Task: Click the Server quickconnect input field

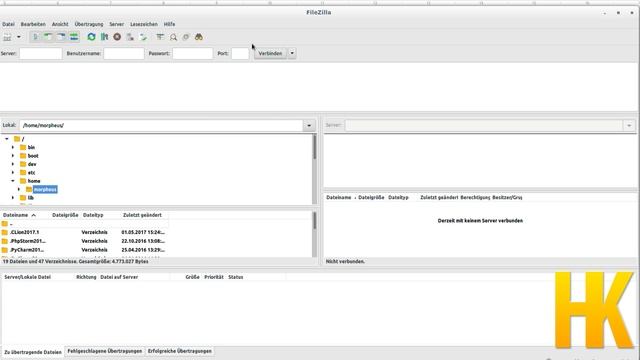Action: point(41,53)
